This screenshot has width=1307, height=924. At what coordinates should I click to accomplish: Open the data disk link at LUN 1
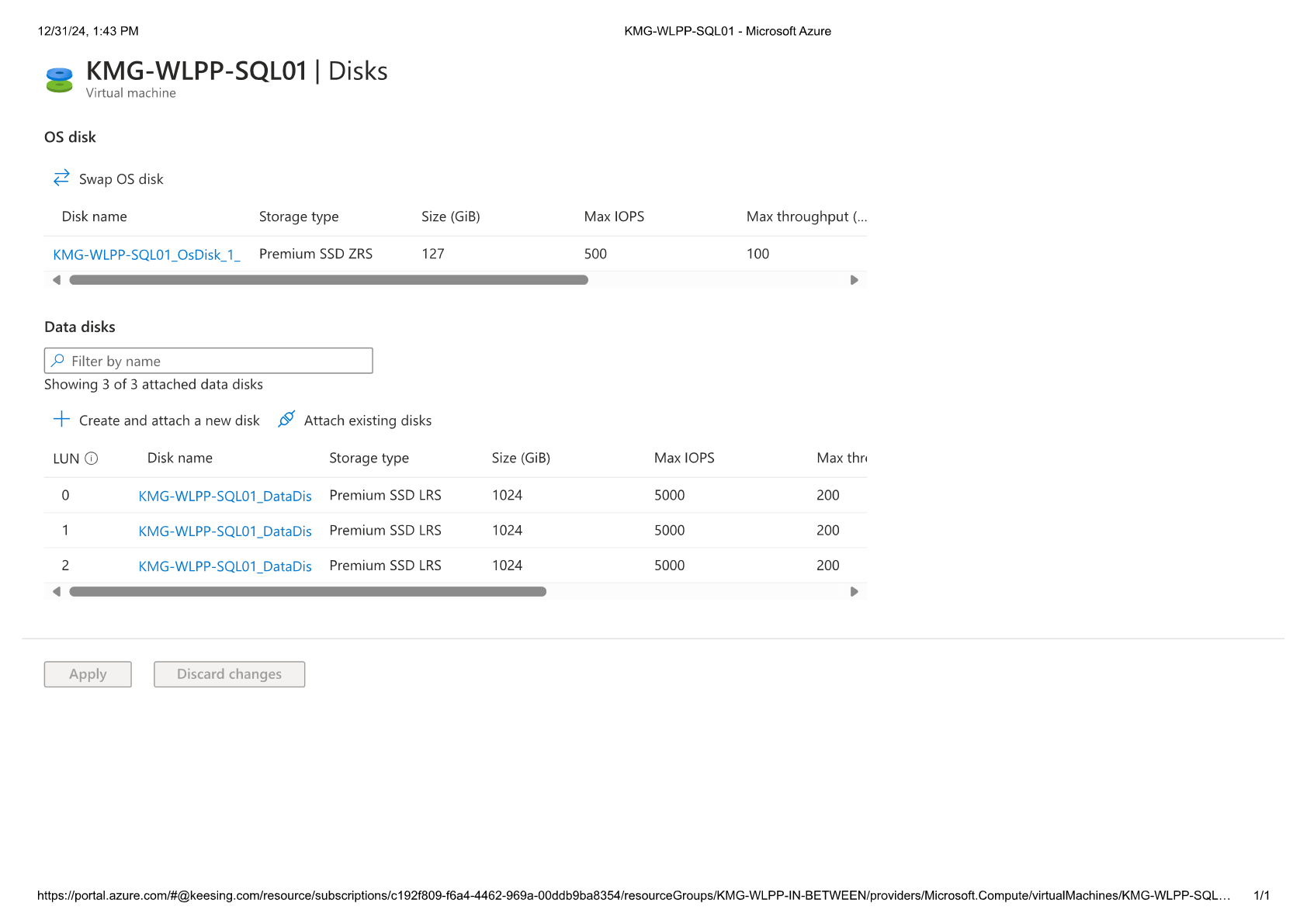click(x=225, y=531)
